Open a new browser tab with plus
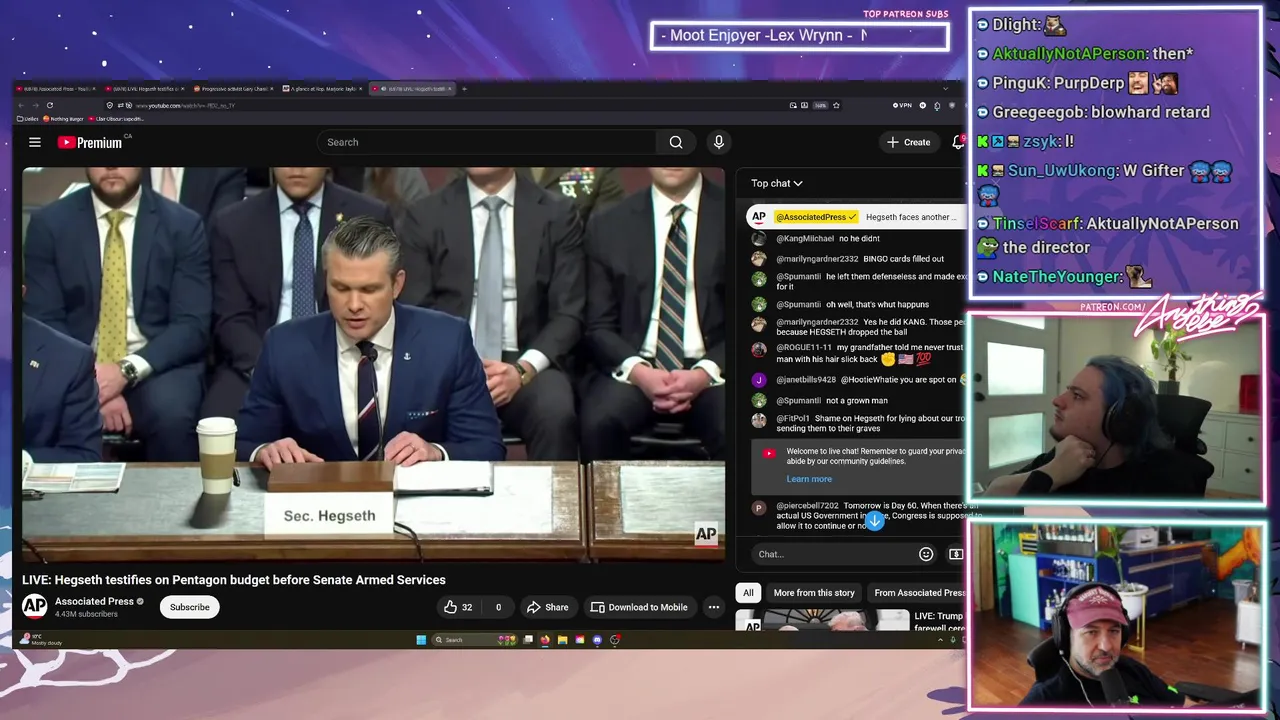 point(464,89)
